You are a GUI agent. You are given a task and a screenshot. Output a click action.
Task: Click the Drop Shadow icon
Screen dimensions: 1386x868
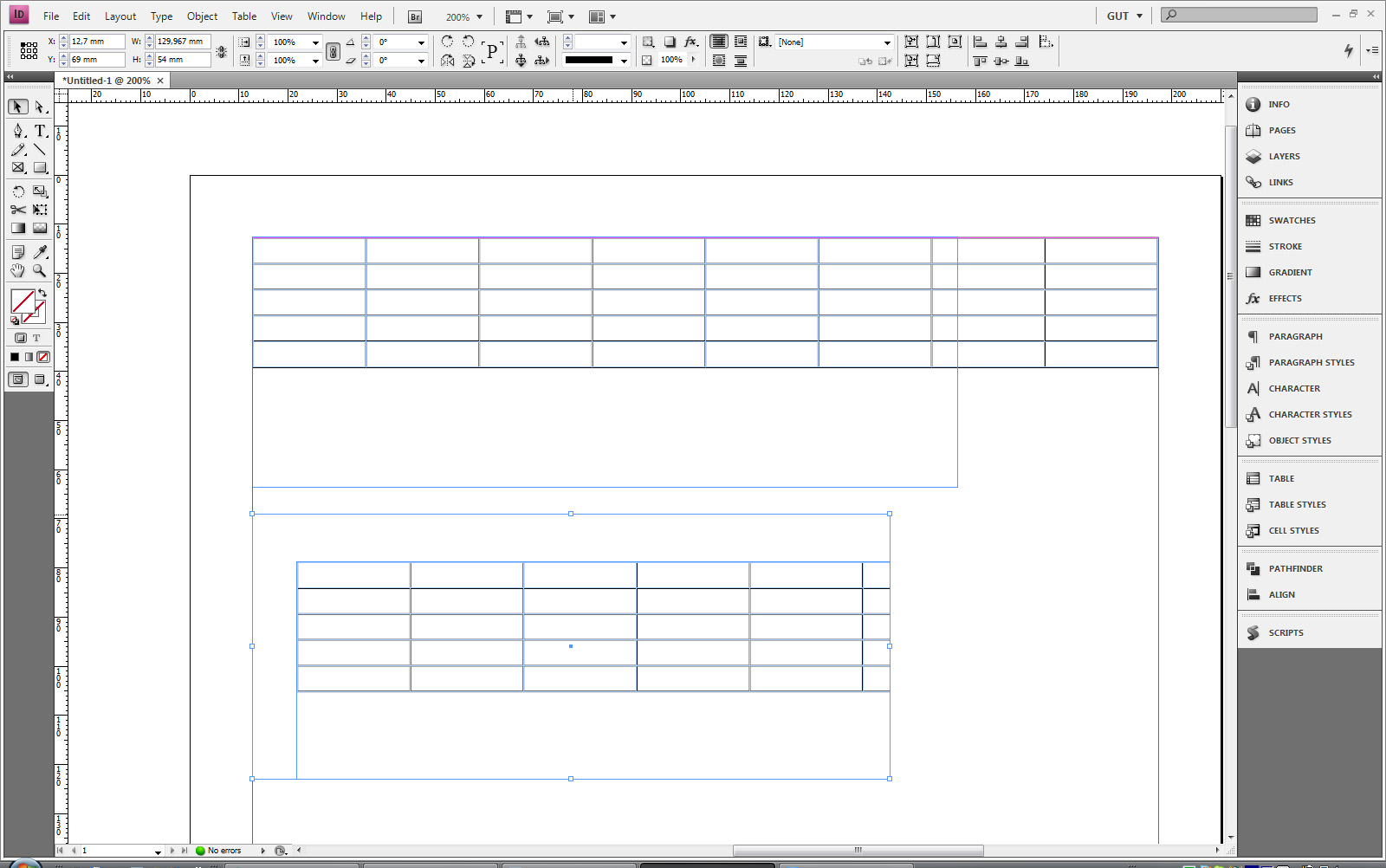point(670,42)
